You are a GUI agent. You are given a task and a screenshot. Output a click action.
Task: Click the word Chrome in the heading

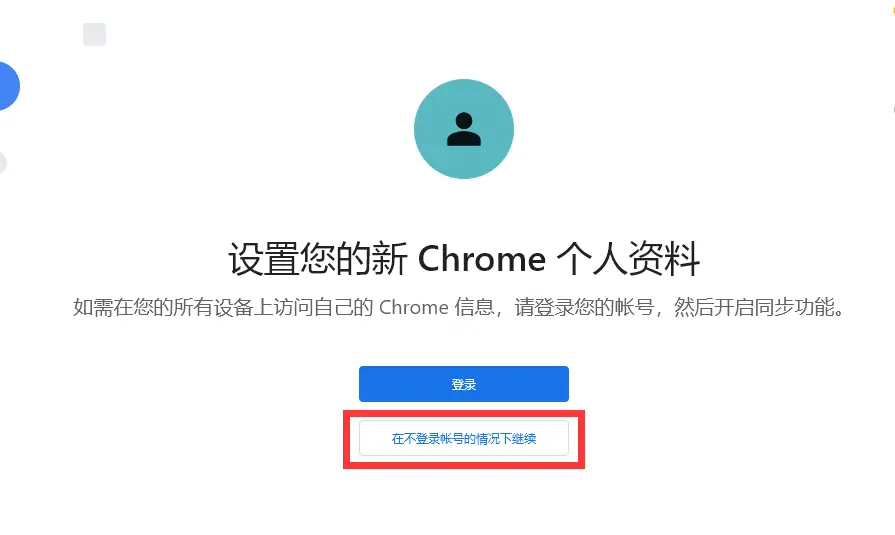[482, 259]
